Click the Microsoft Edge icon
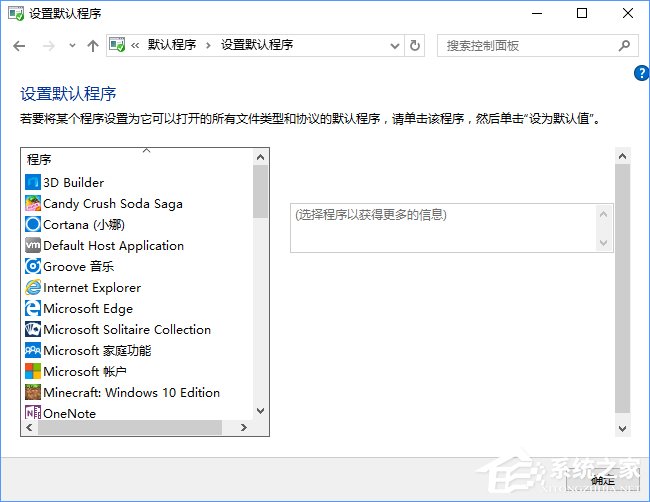The width and height of the screenshot is (650, 502). point(33,308)
